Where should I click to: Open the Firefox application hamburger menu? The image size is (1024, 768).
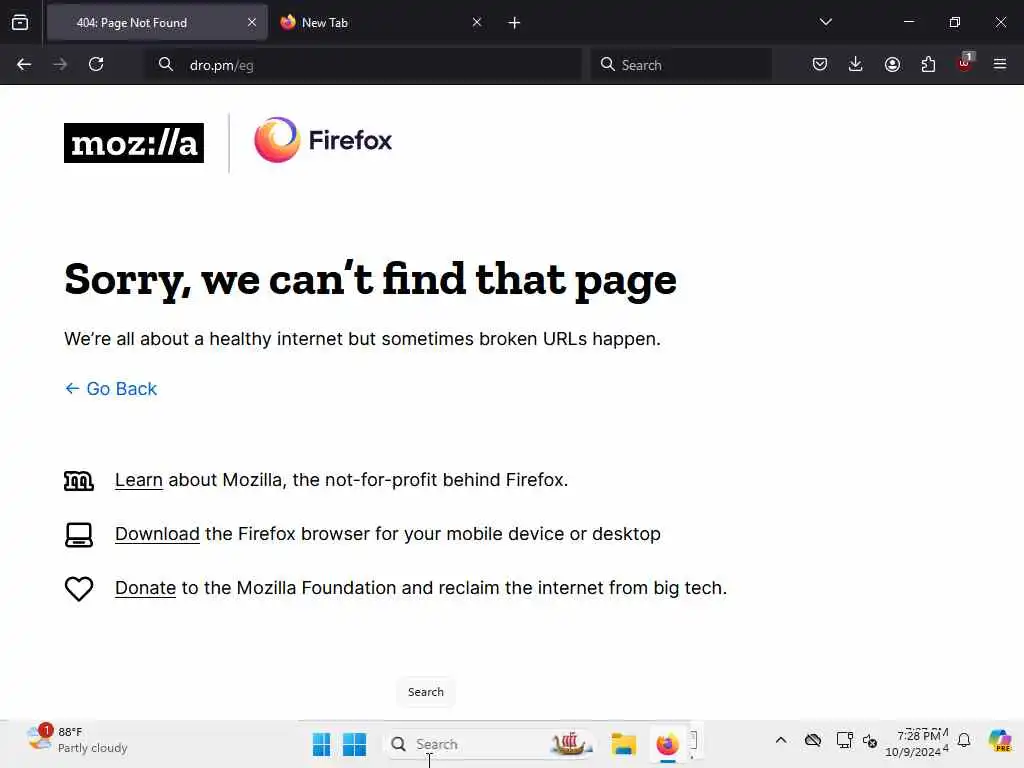pyautogui.click(x=1000, y=64)
